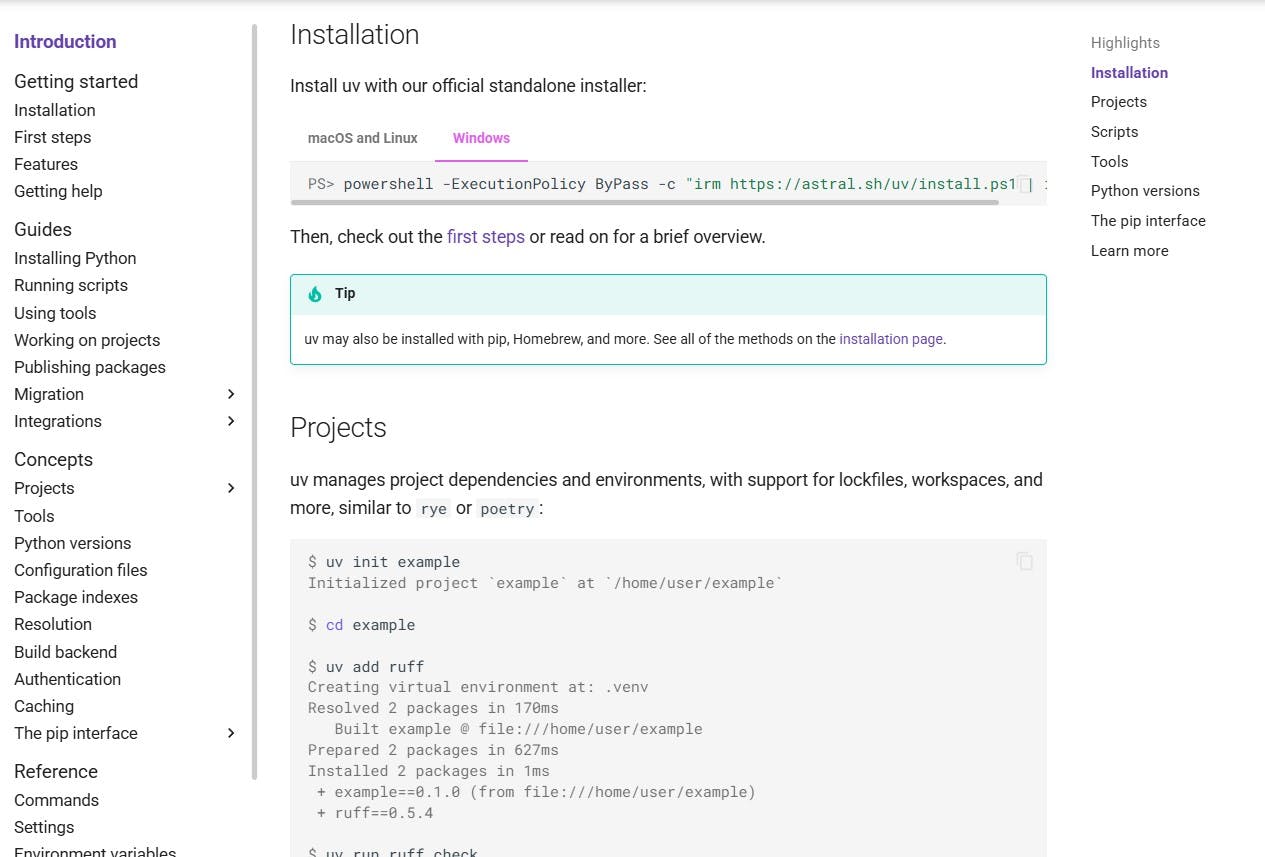
Task: Jump to Python versions in table of contents
Action: [x=1145, y=191]
